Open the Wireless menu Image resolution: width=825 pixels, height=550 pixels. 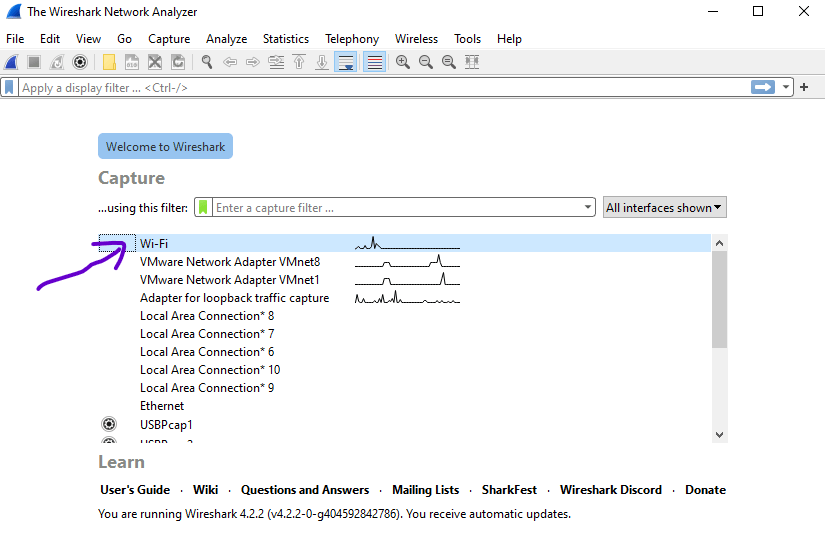tap(416, 39)
